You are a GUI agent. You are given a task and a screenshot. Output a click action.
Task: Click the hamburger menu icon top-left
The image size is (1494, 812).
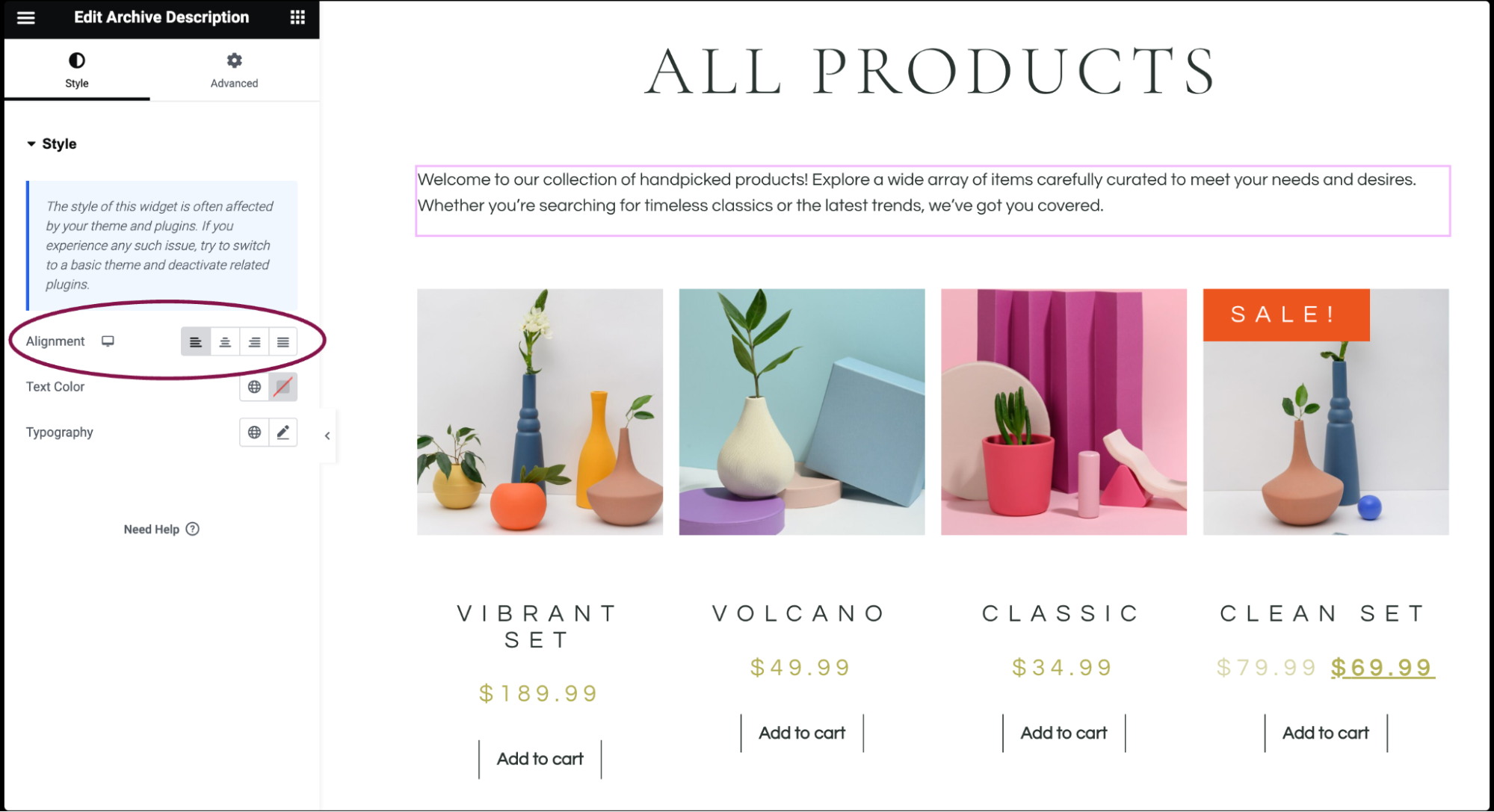pyautogui.click(x=26, y=17)
